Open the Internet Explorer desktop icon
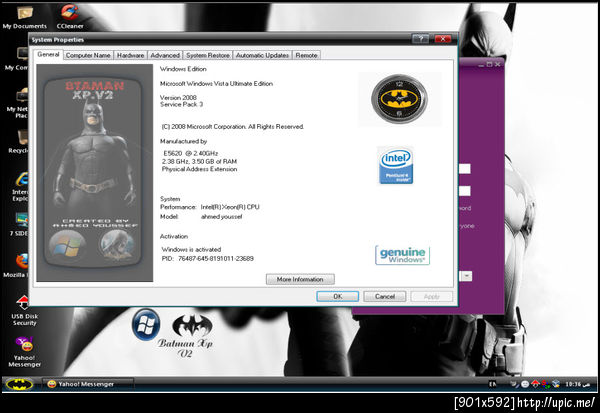 click(22, 186)
